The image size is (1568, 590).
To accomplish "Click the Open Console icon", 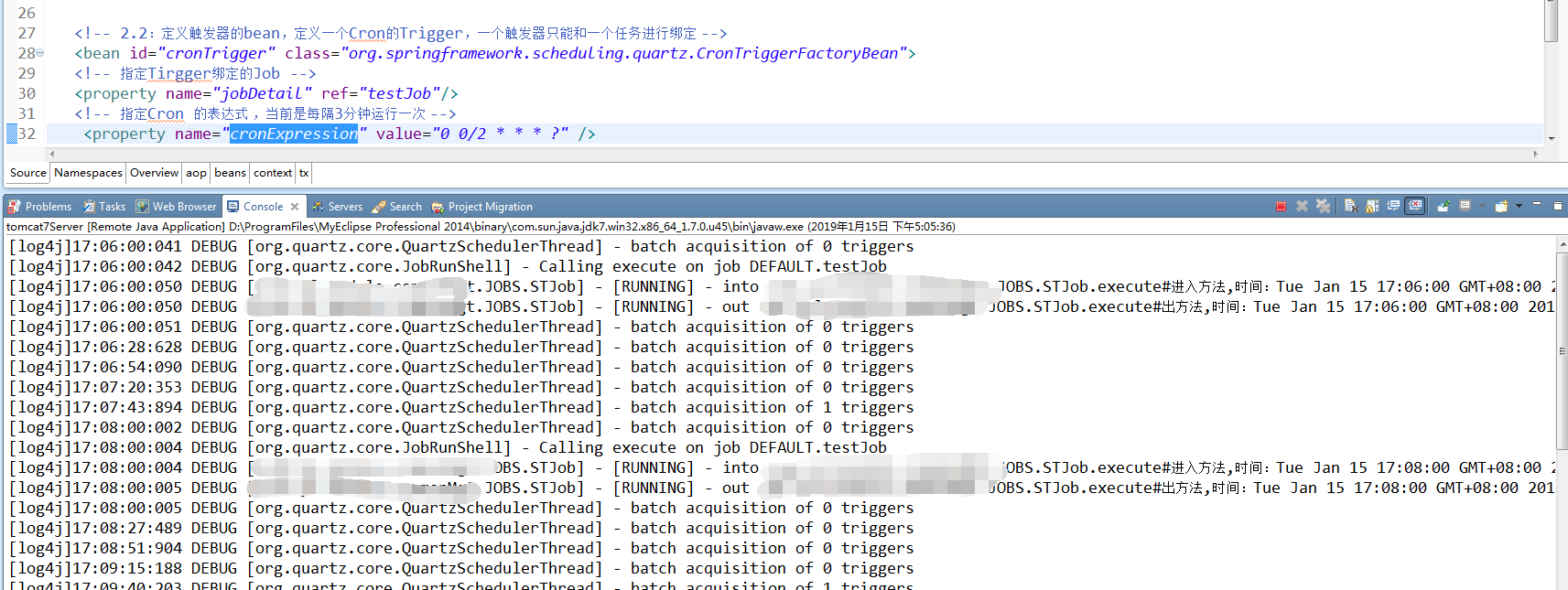I will tap(1501, 207).
